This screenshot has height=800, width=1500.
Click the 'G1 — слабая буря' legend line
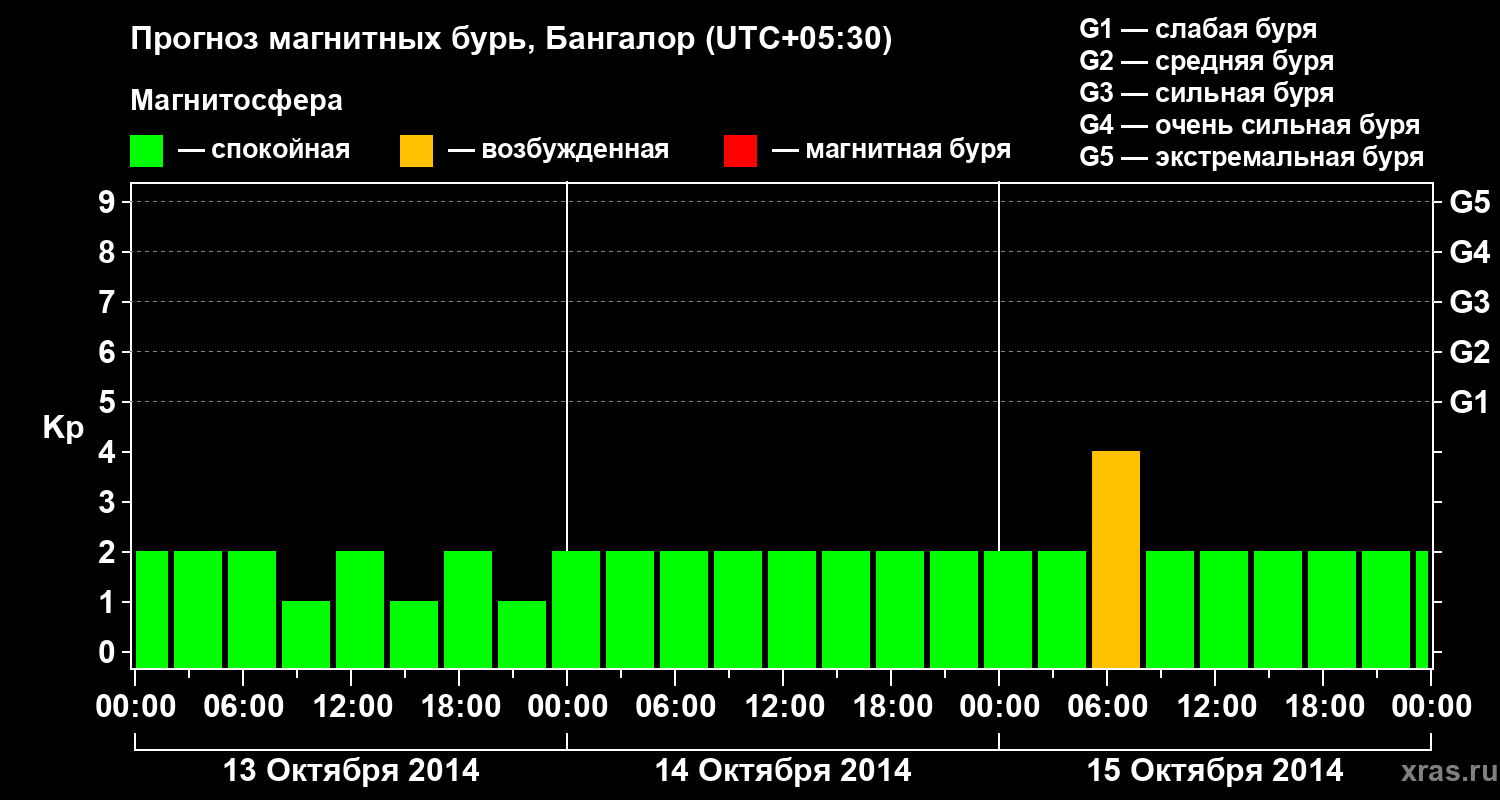(1198, 29)
